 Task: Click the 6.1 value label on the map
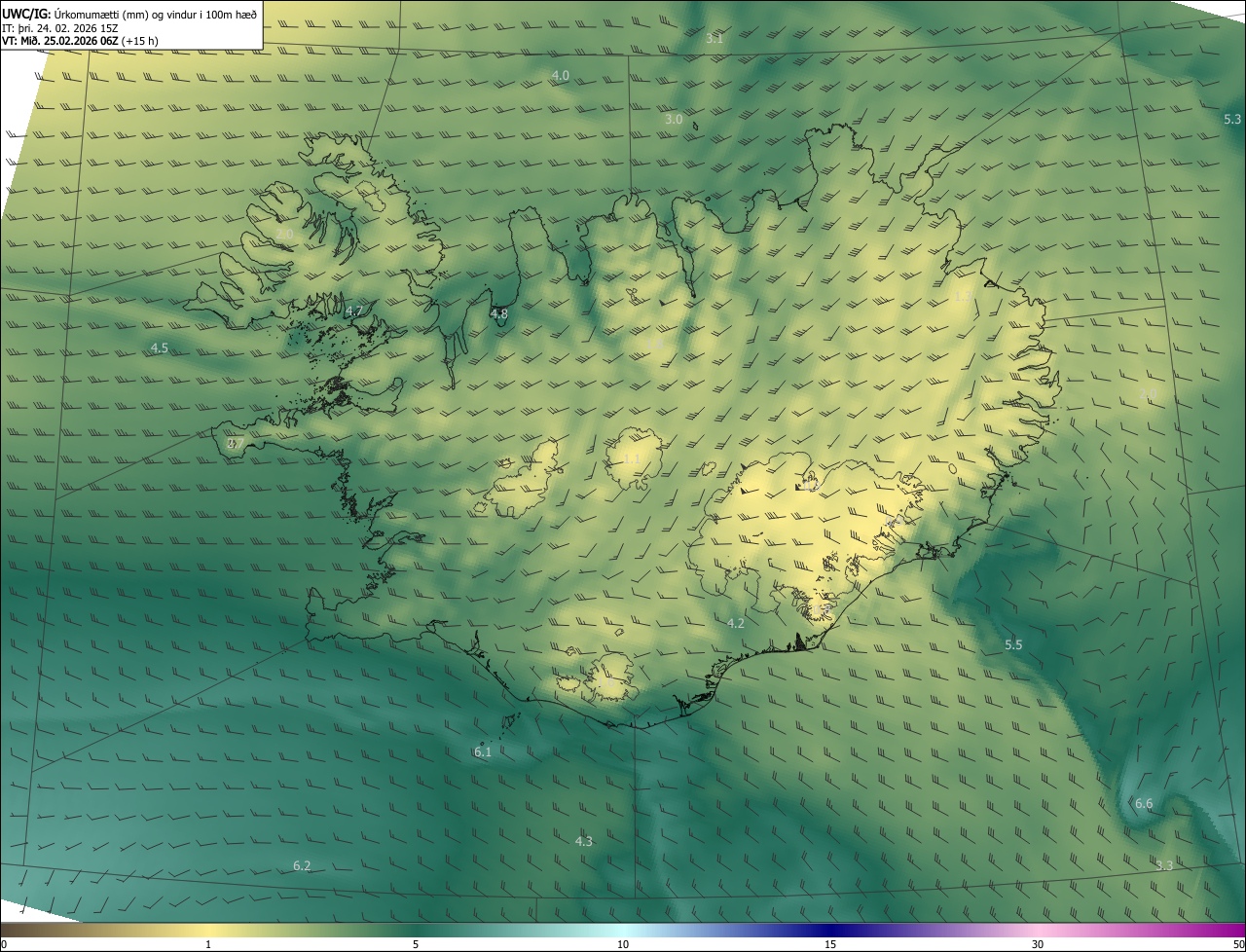point(483,751)
